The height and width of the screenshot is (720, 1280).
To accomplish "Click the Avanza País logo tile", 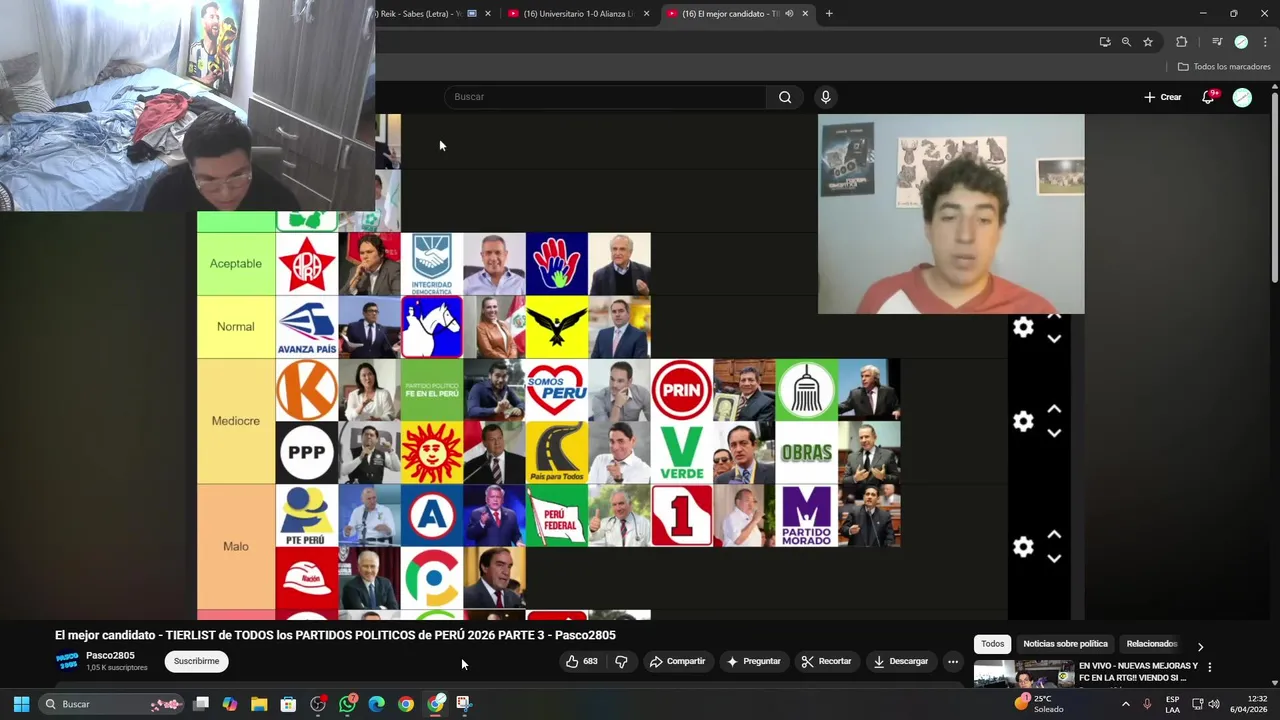I will pyautogui.click(x=307, y=327).
